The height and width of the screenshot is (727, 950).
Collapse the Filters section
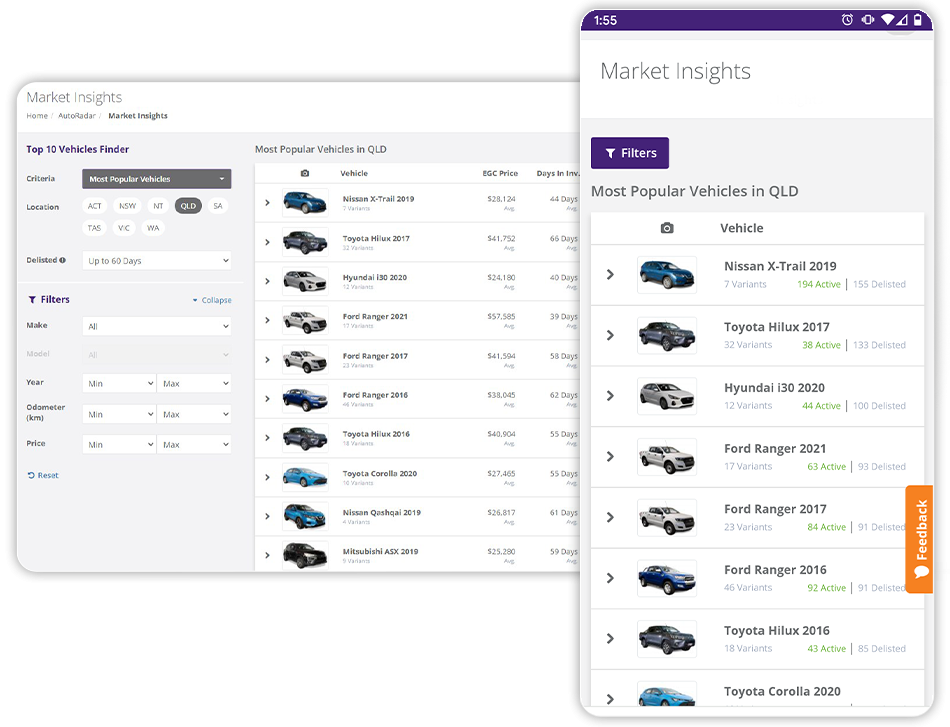[x=212, y=300]
